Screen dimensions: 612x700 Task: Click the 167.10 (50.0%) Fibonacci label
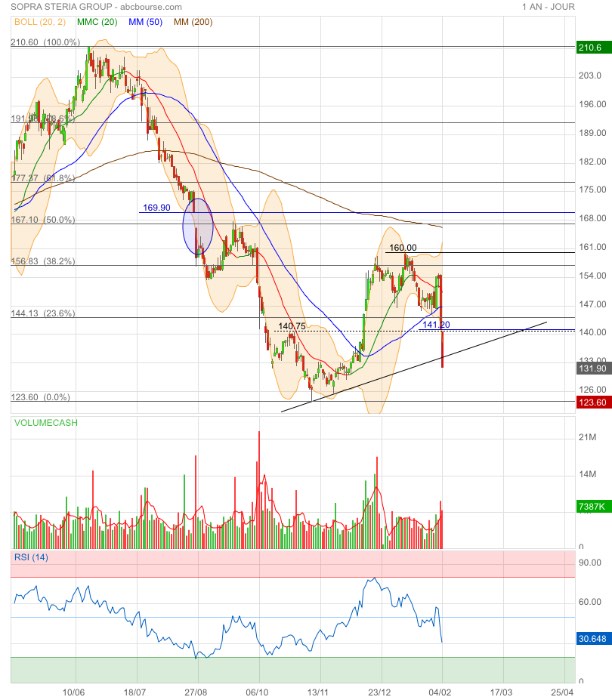coord(43,220)
